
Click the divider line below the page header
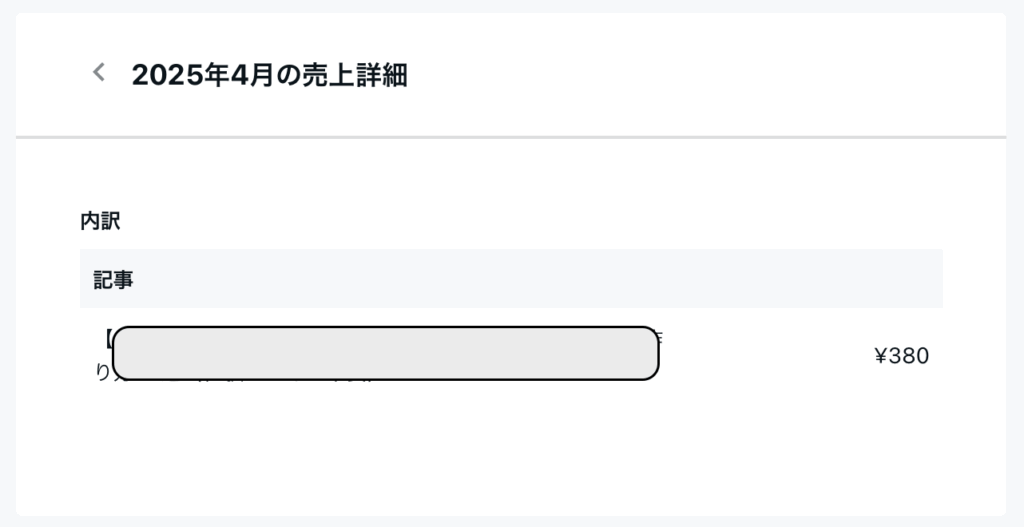click(511, 137)
